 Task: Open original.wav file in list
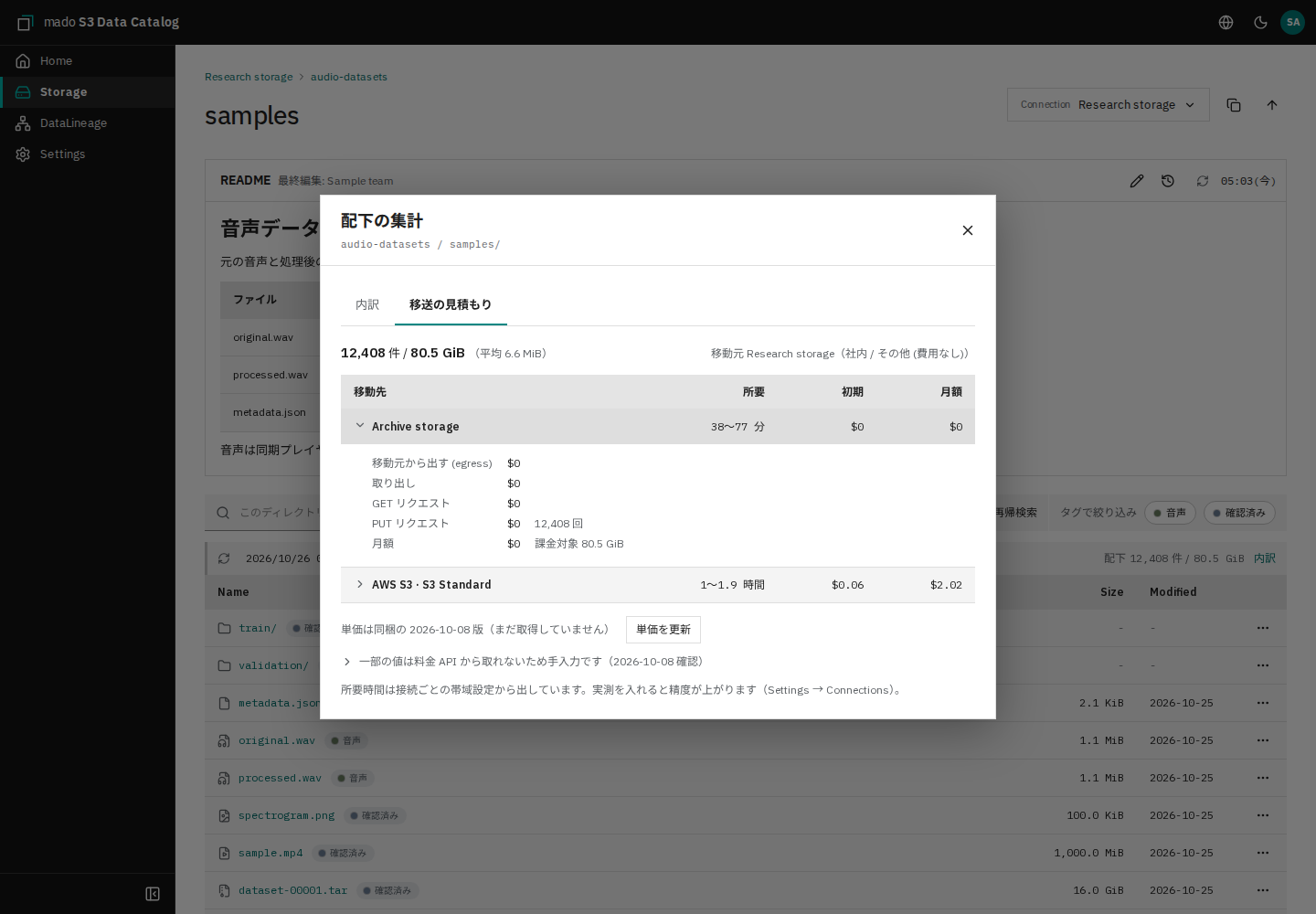277,741
